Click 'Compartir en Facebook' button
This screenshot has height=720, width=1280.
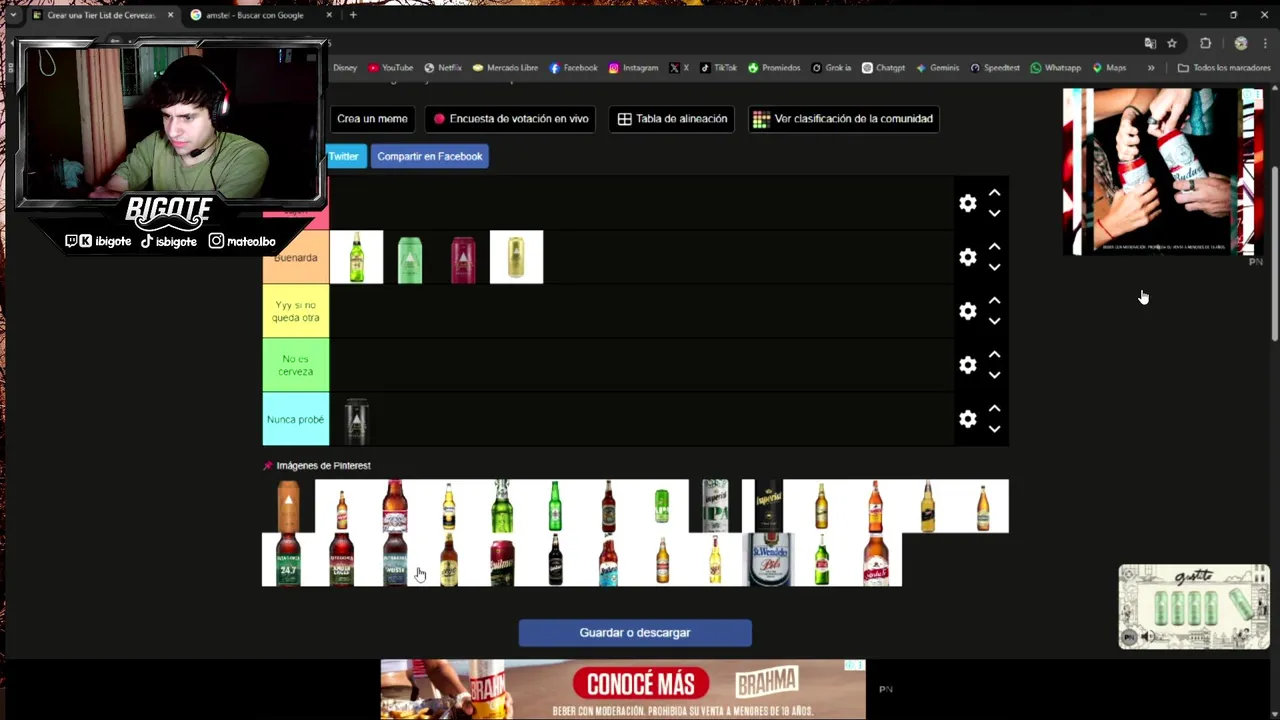430,156
